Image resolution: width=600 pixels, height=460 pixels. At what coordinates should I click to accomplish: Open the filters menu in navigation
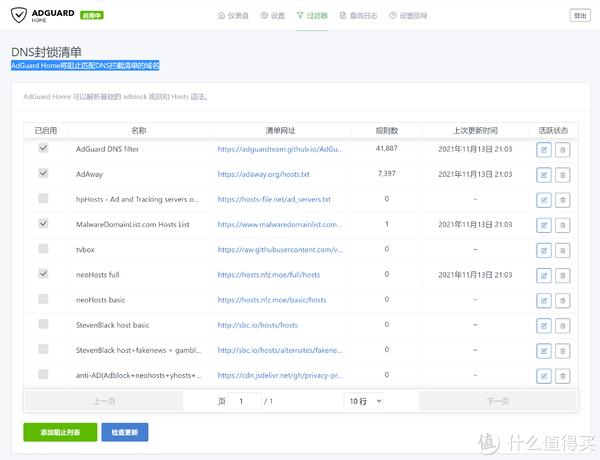[312, 16]
